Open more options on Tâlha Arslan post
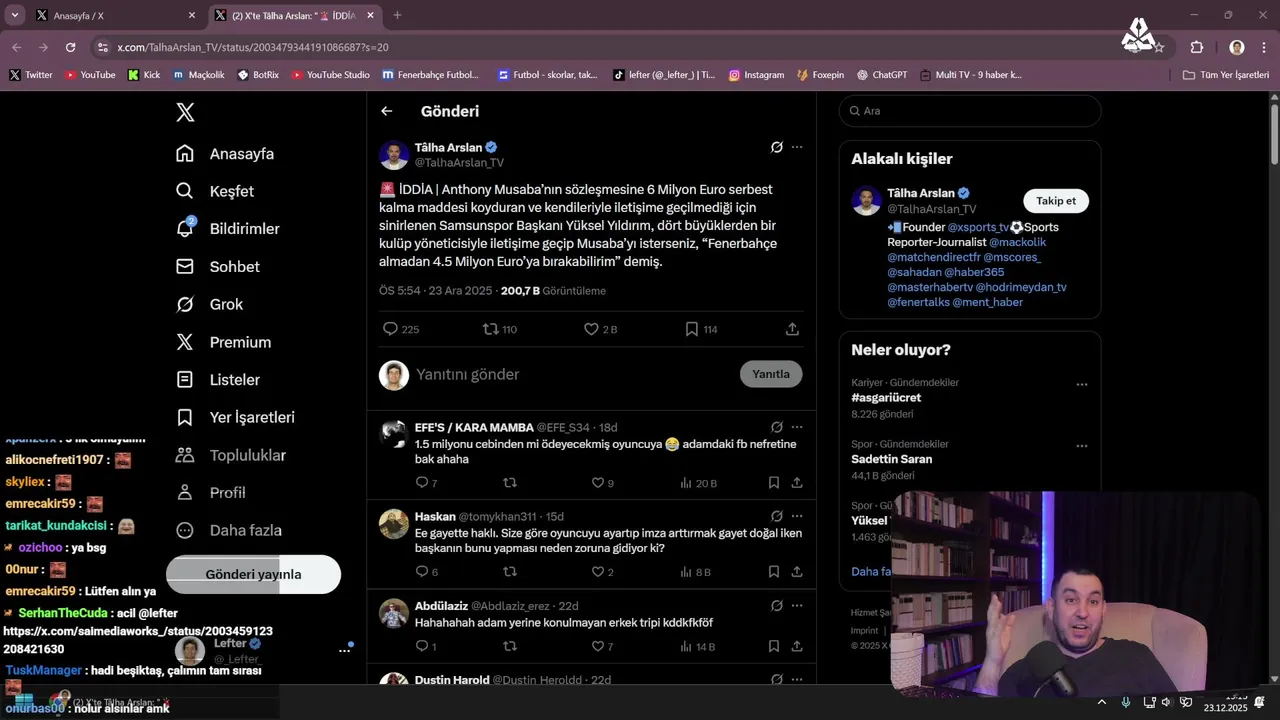Viewport: 1280px width, 720px height. point(797,147)
